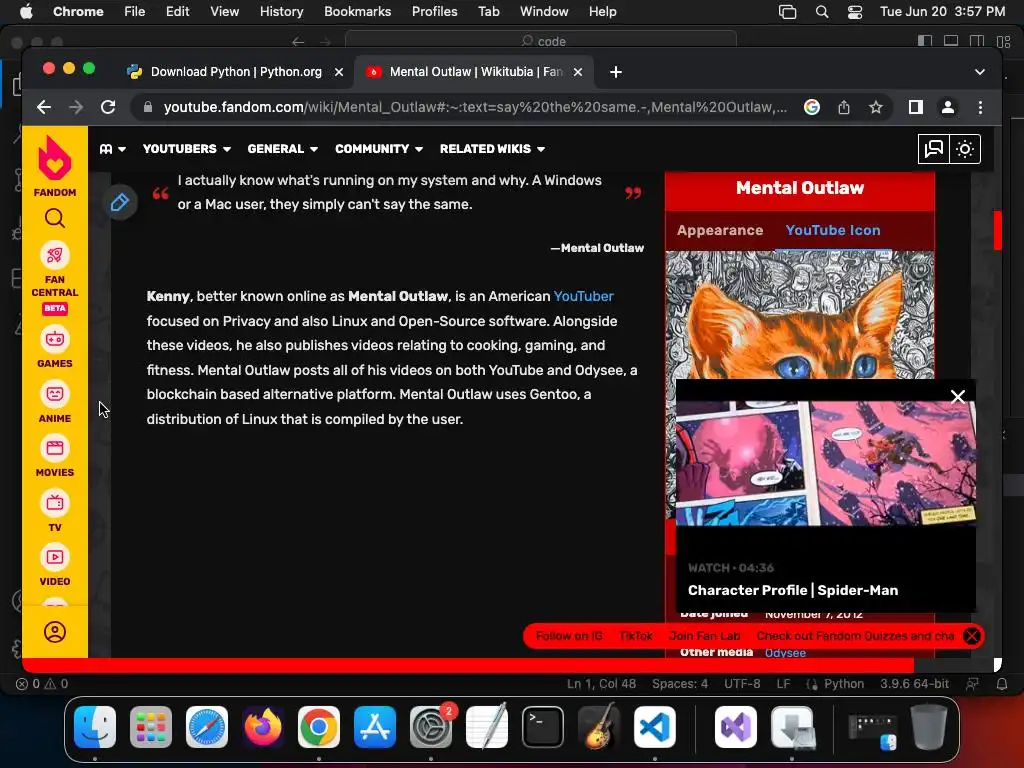The height and width of the screenshot is (768, 1024).
Task: Bookmark this page with the star
Action: click(x=876, y=107)
